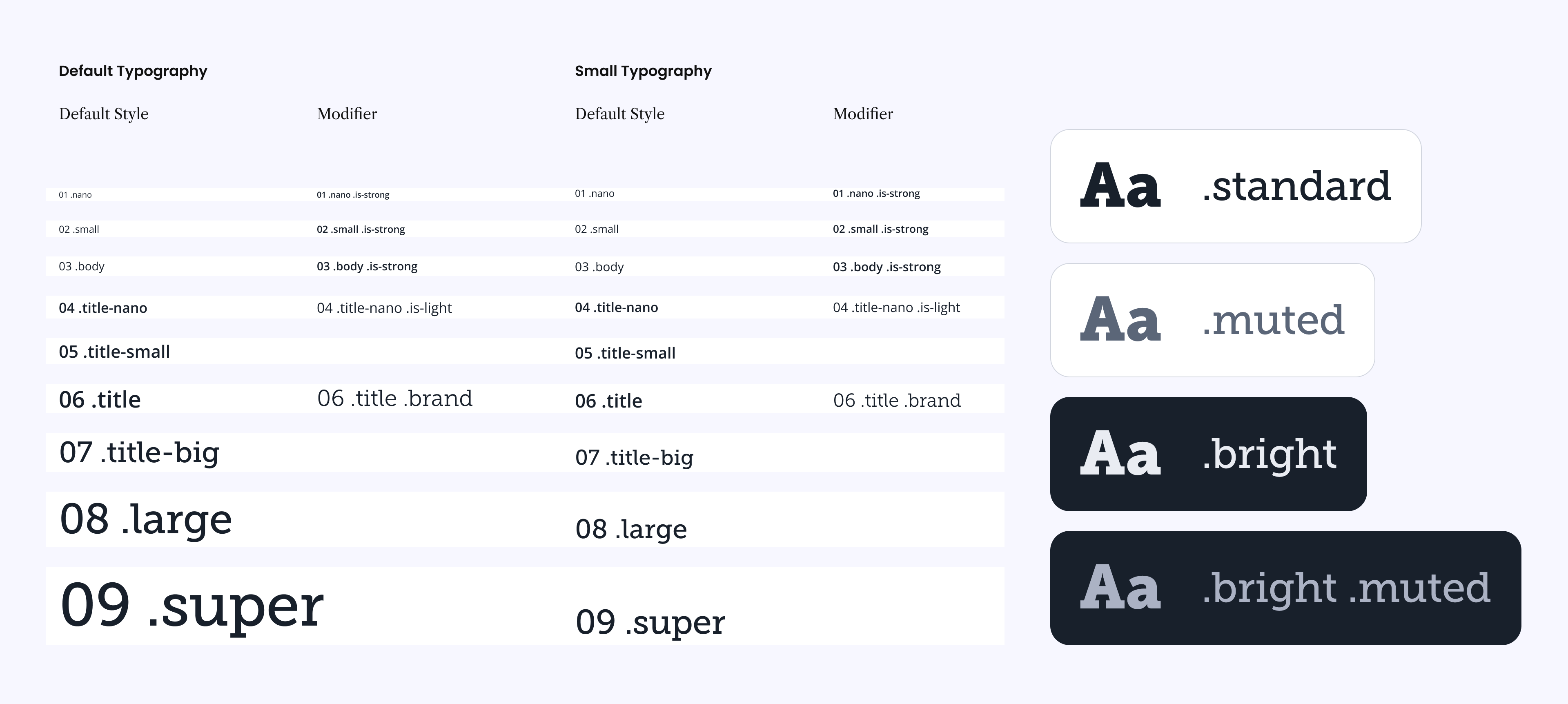The image size is (1568, 704).
Task: Click the "Small Typography" heading
Action: pos(643,71)
